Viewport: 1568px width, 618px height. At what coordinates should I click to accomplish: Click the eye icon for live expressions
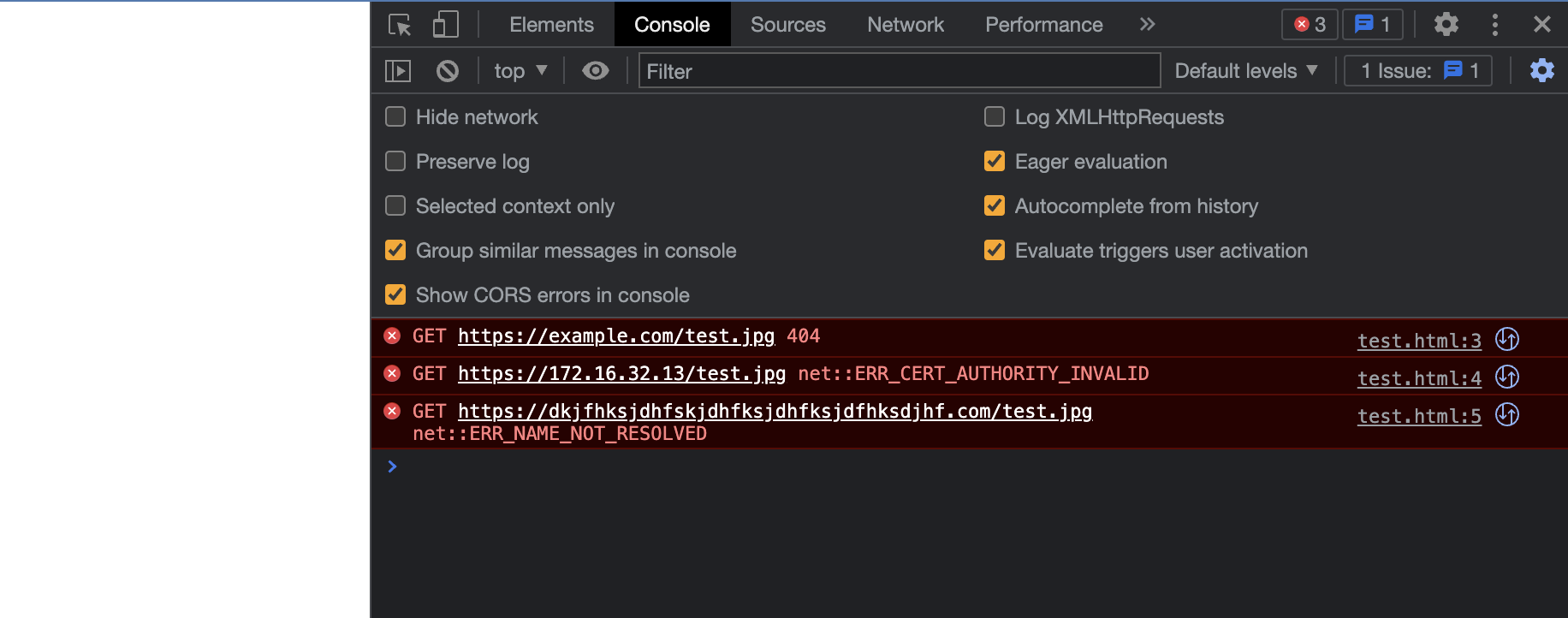pyautogui.click(x=595, y=71)
